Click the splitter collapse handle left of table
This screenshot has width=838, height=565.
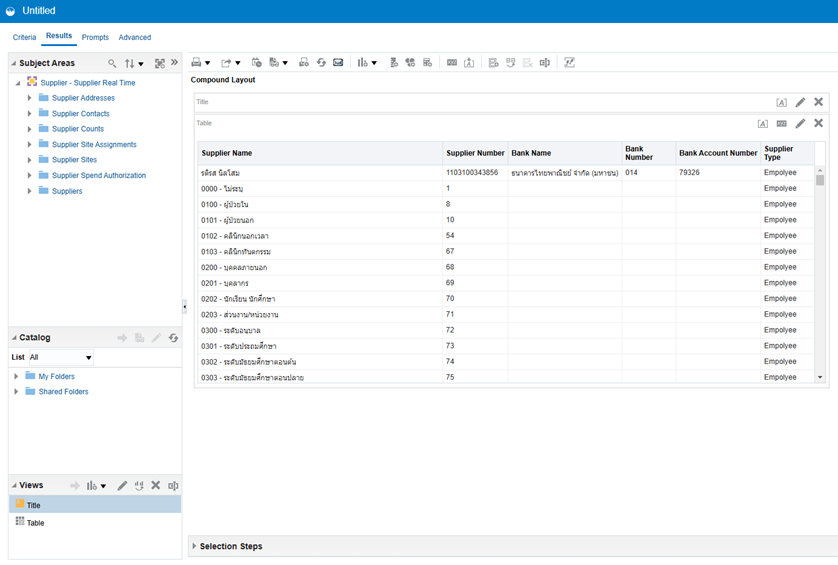click(x=184, y=307)
